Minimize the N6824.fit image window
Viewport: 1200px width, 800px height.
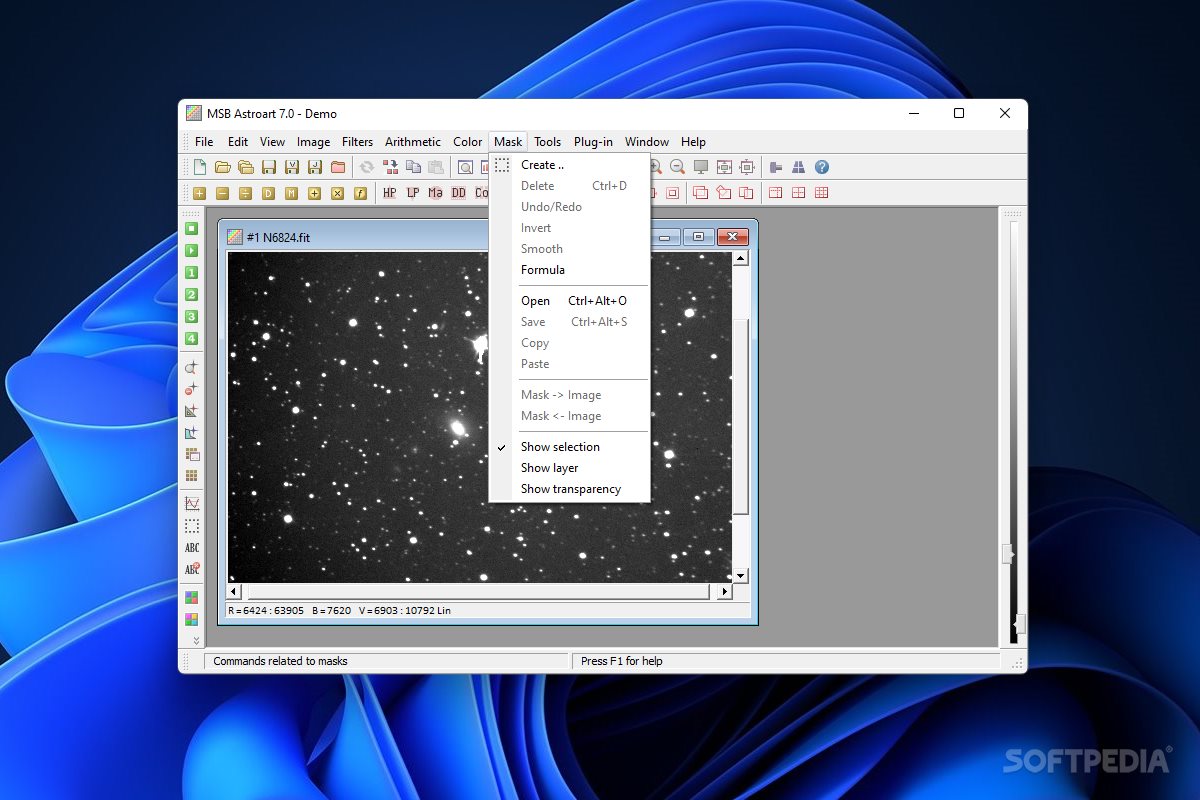[666, 237]
